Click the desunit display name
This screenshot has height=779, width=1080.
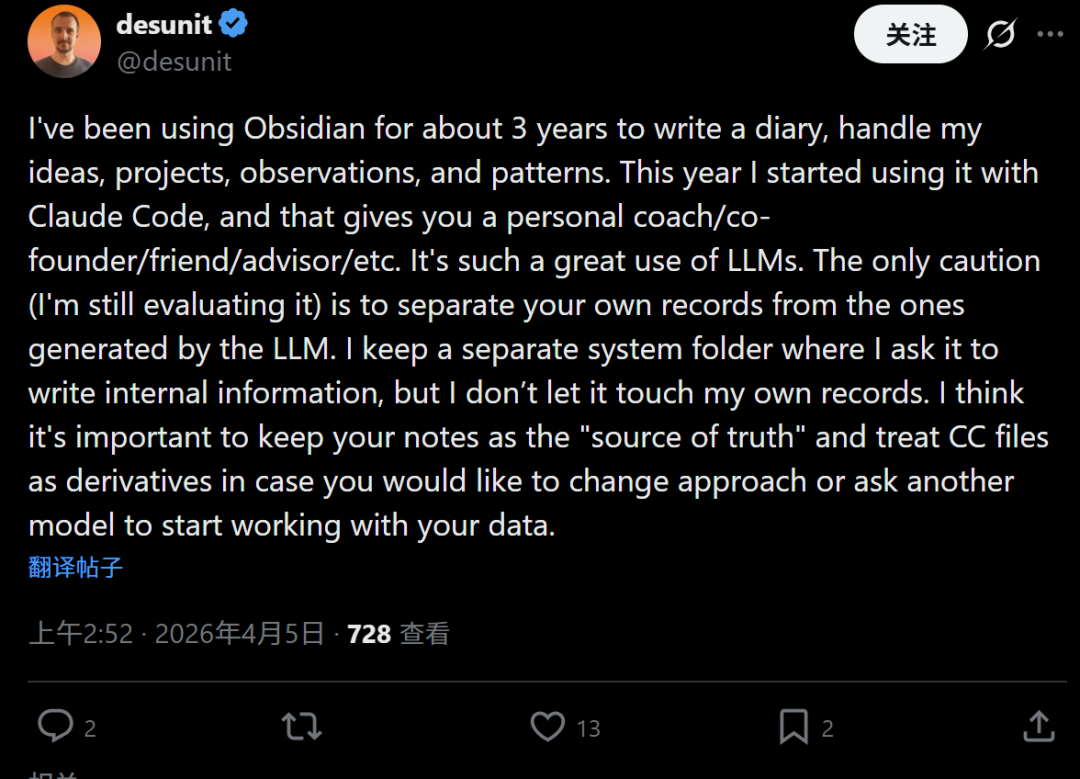(x=164, y=24)
